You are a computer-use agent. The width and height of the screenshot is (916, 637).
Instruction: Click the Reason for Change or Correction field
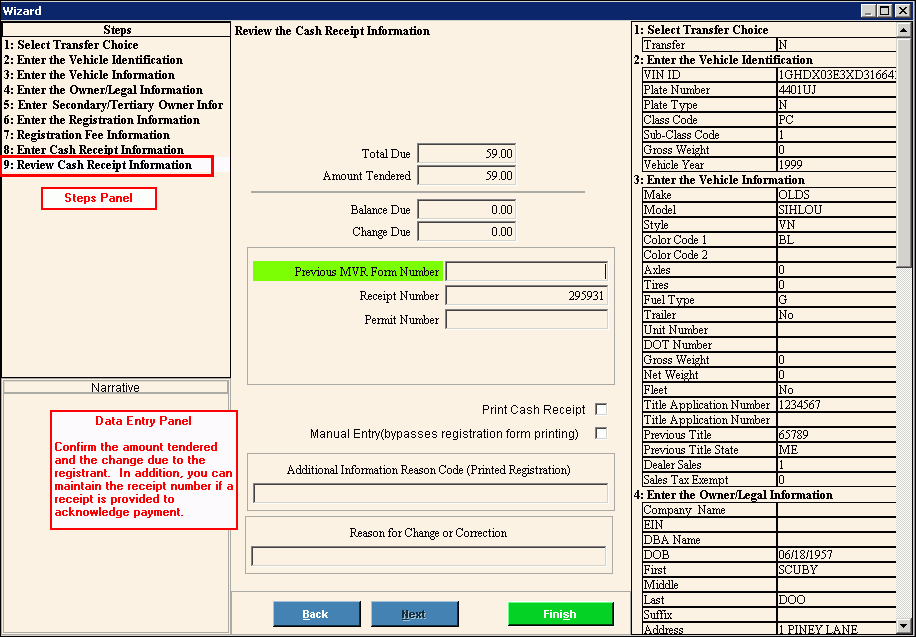(429, 556)
